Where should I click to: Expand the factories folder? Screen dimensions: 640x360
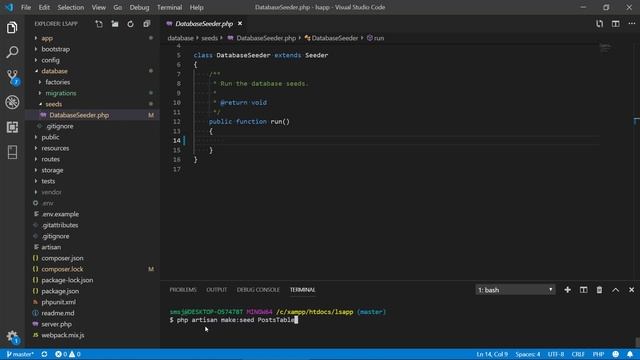93,82
